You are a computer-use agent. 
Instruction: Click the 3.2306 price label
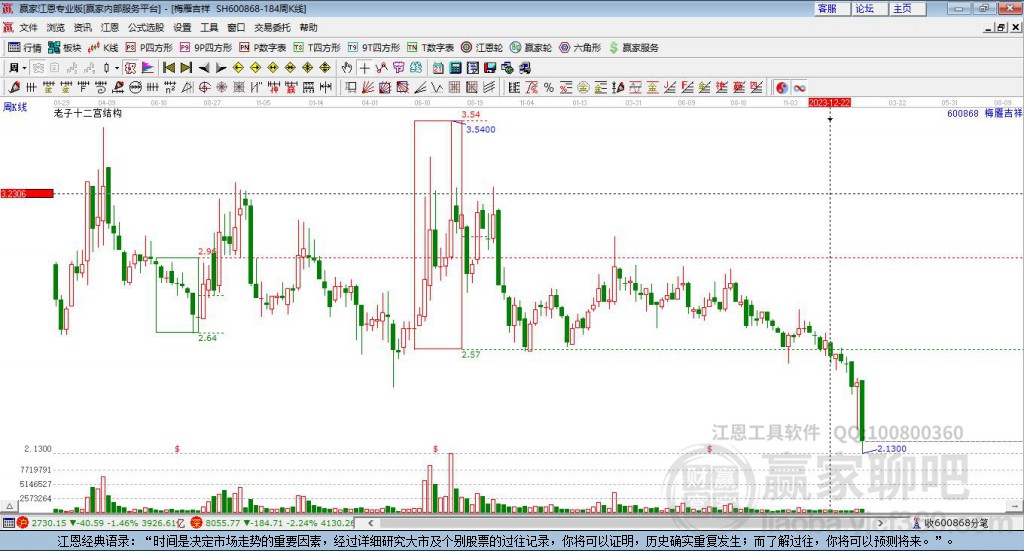click(27, 194)
